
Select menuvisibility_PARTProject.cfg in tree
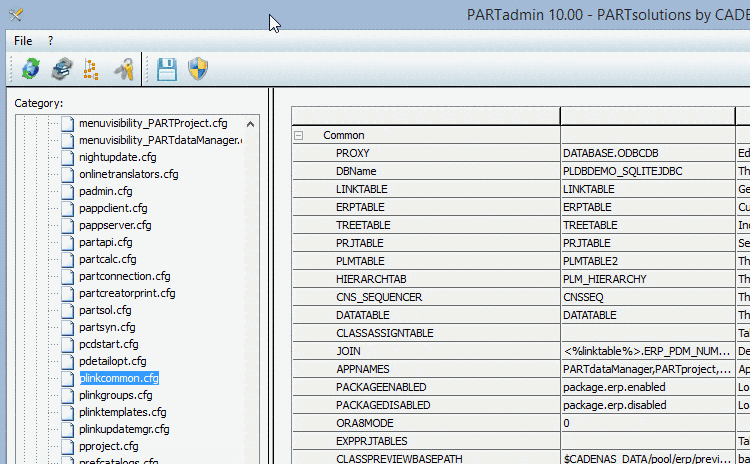click(x=153, y=123)
